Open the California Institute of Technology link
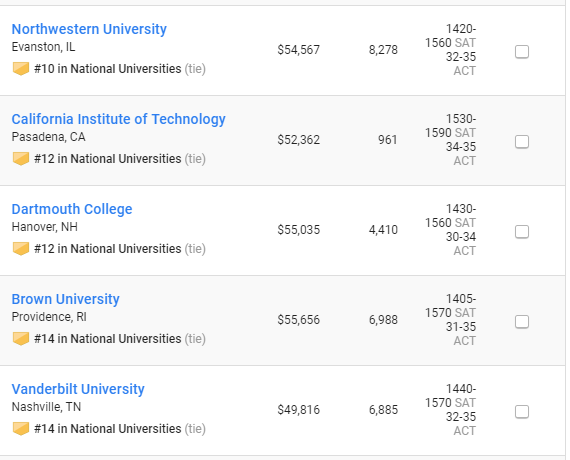 (119, 119)
